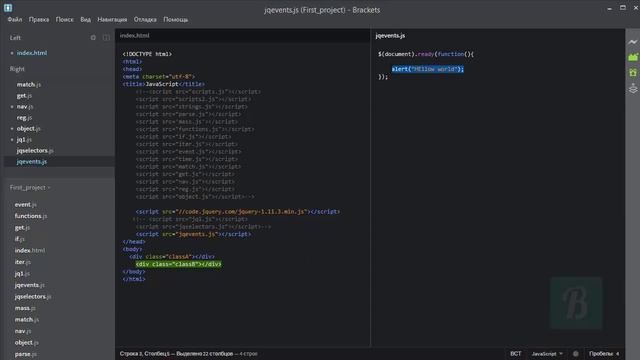The width and height of the screenshot is (640, 360).
Task: Open jqevents.js in project tree
Action: pos(30,285)
